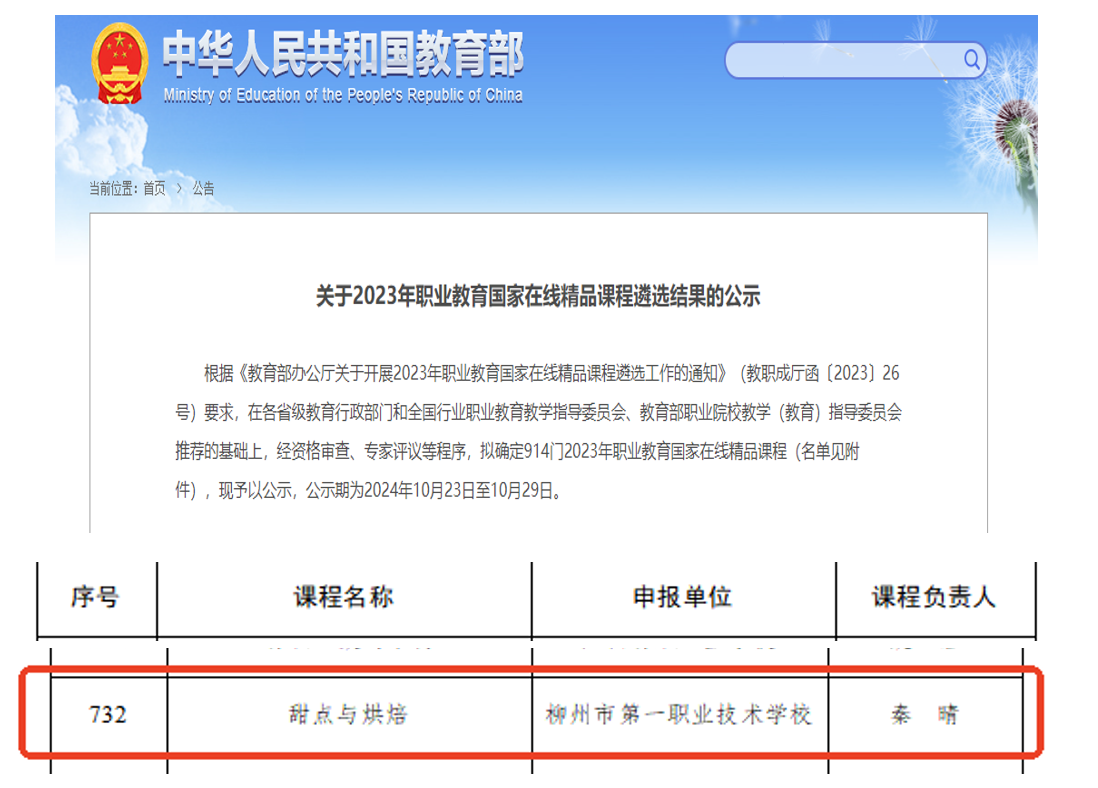Screen dimensions: 1098x788
Task: Click the 课程负责人 column header
Action: 935,597
